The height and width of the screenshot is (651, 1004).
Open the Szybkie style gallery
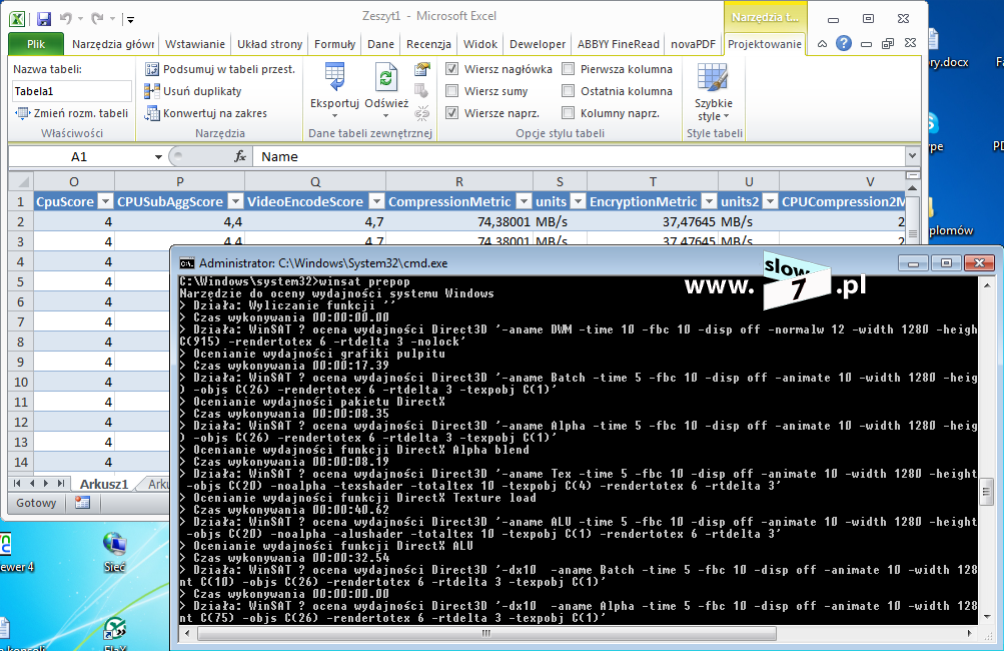coord(713,92)
